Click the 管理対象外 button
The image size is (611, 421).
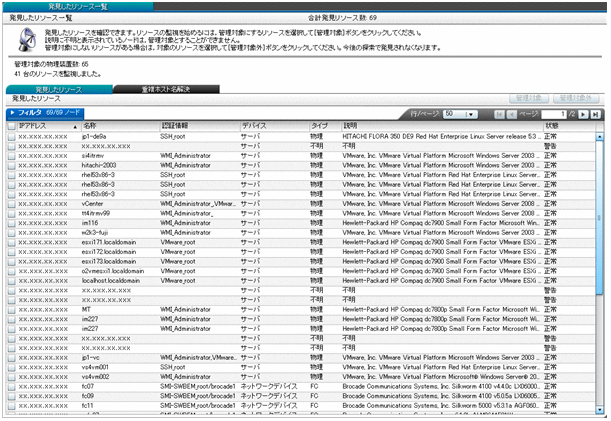coord(574,99)
